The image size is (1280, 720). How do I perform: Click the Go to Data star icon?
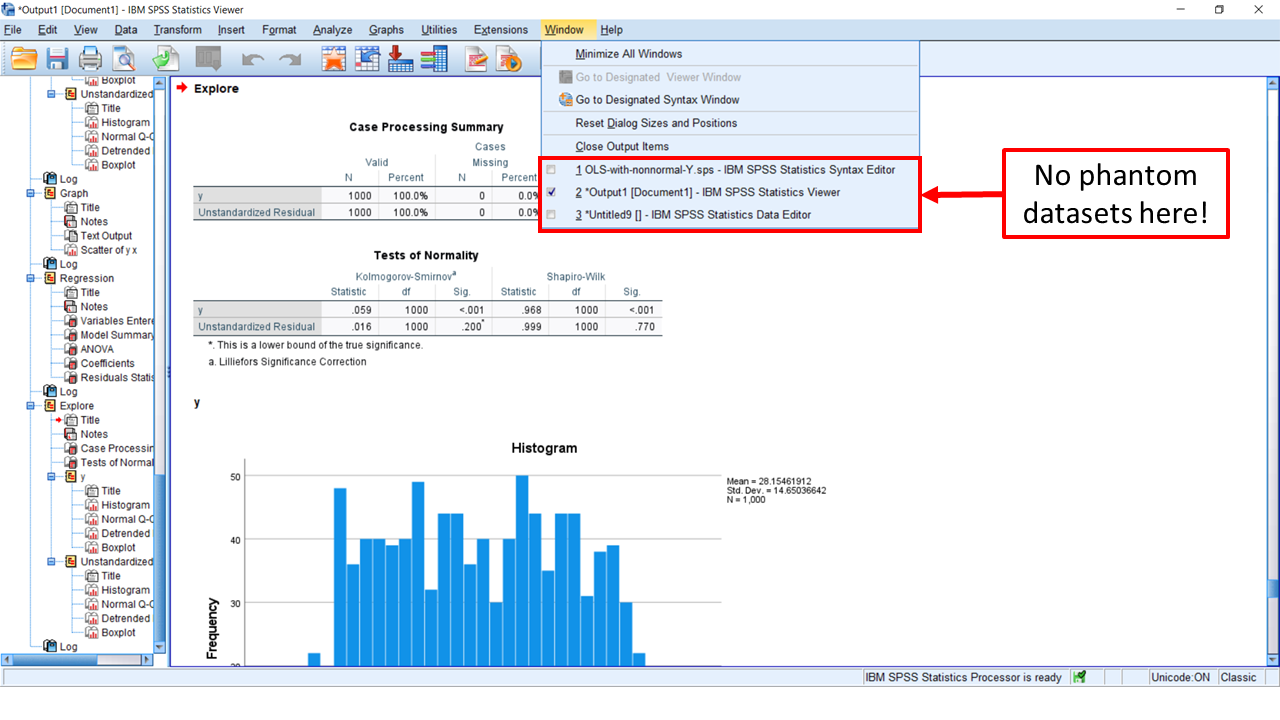tap(333, 59)
